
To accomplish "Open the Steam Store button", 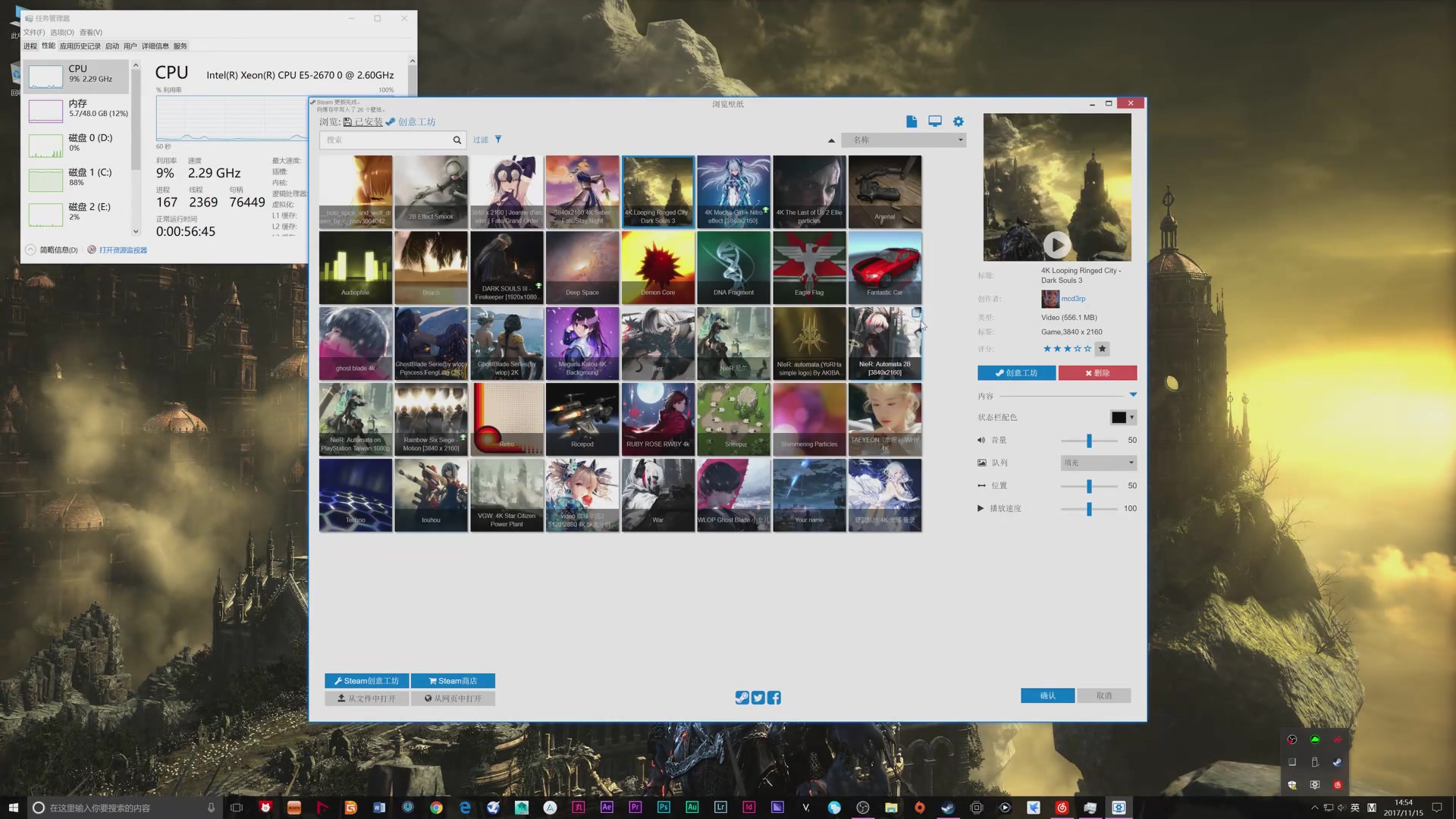I will point(453,681).
